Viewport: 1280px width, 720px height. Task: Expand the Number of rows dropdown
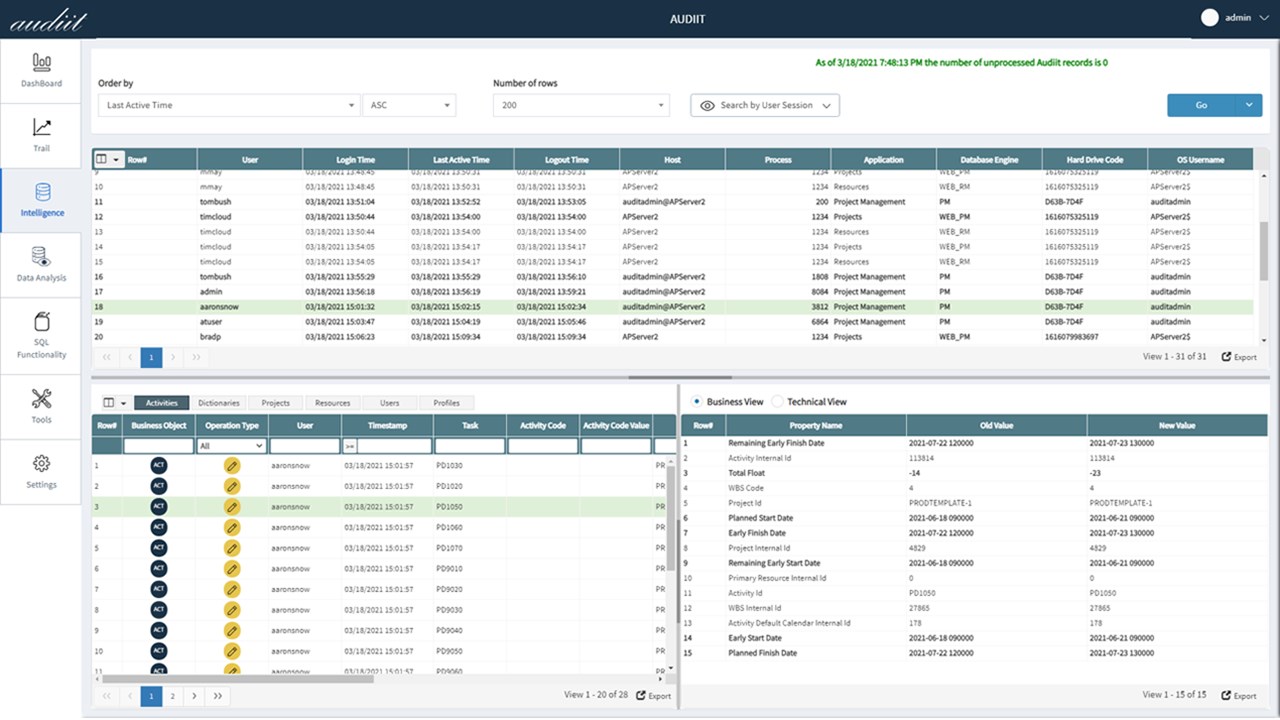pyautogui.click(x=581, y=105)
